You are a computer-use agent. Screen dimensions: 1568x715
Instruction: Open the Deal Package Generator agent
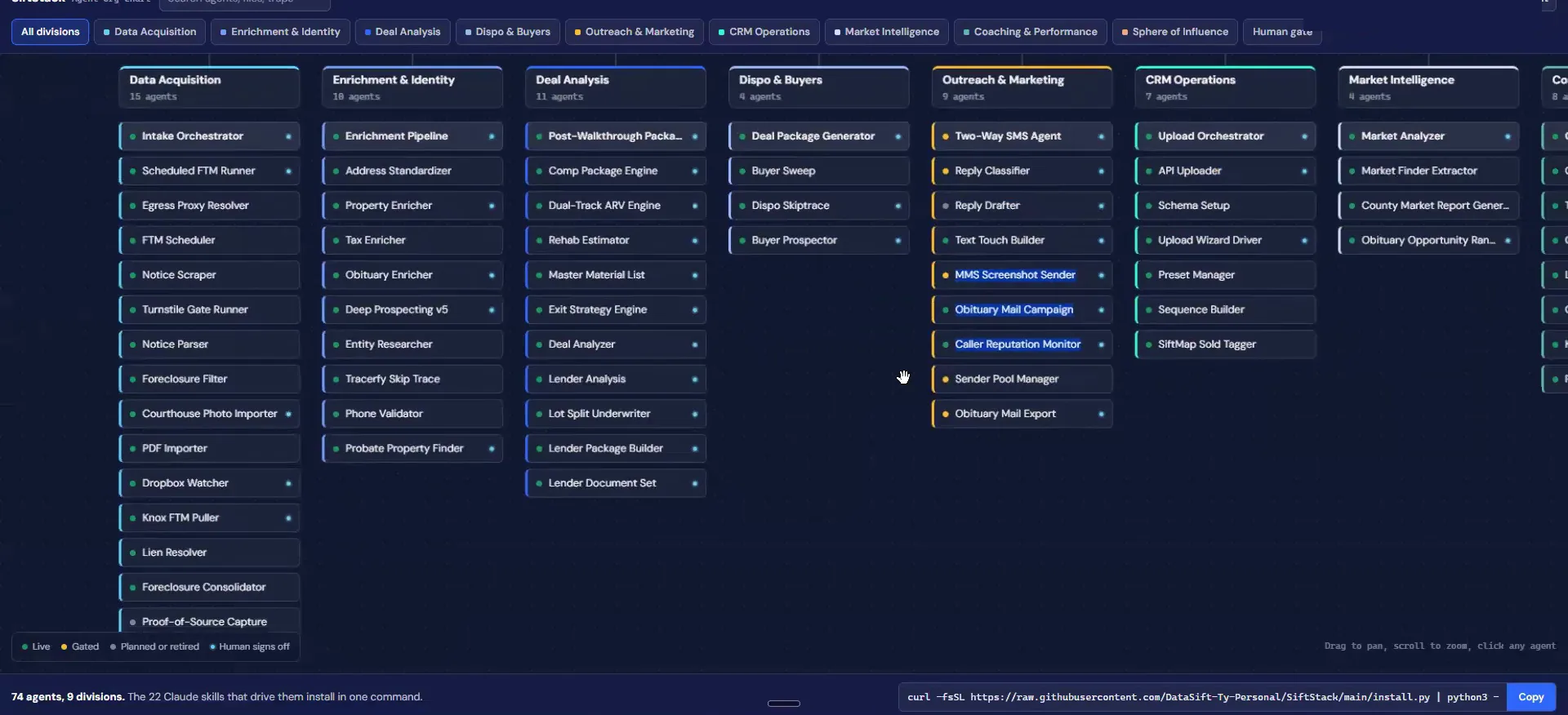[819, 136]
